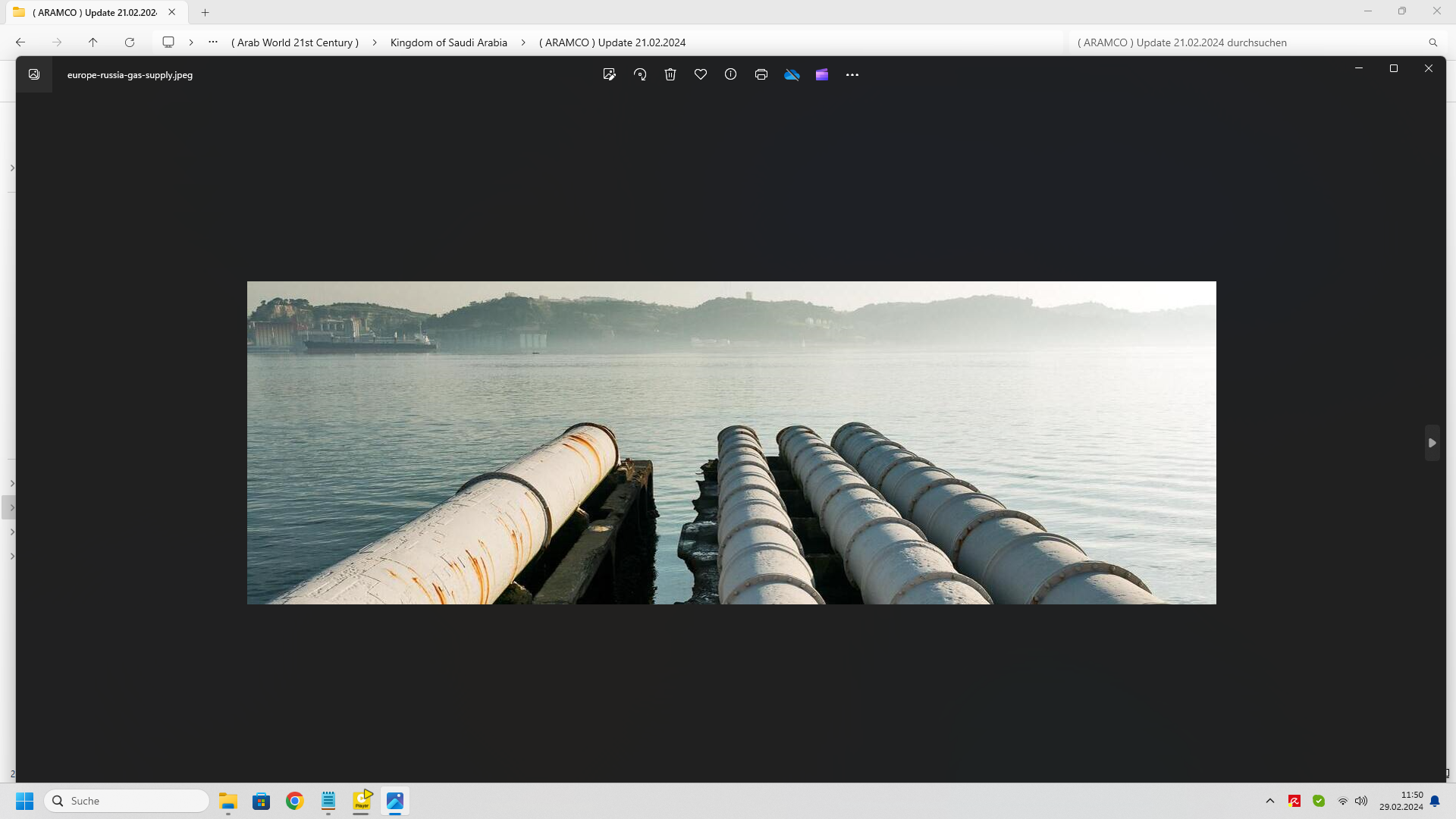Navigate up one folder level
This screenshot has height=819, width=1456.
[93, 42]
